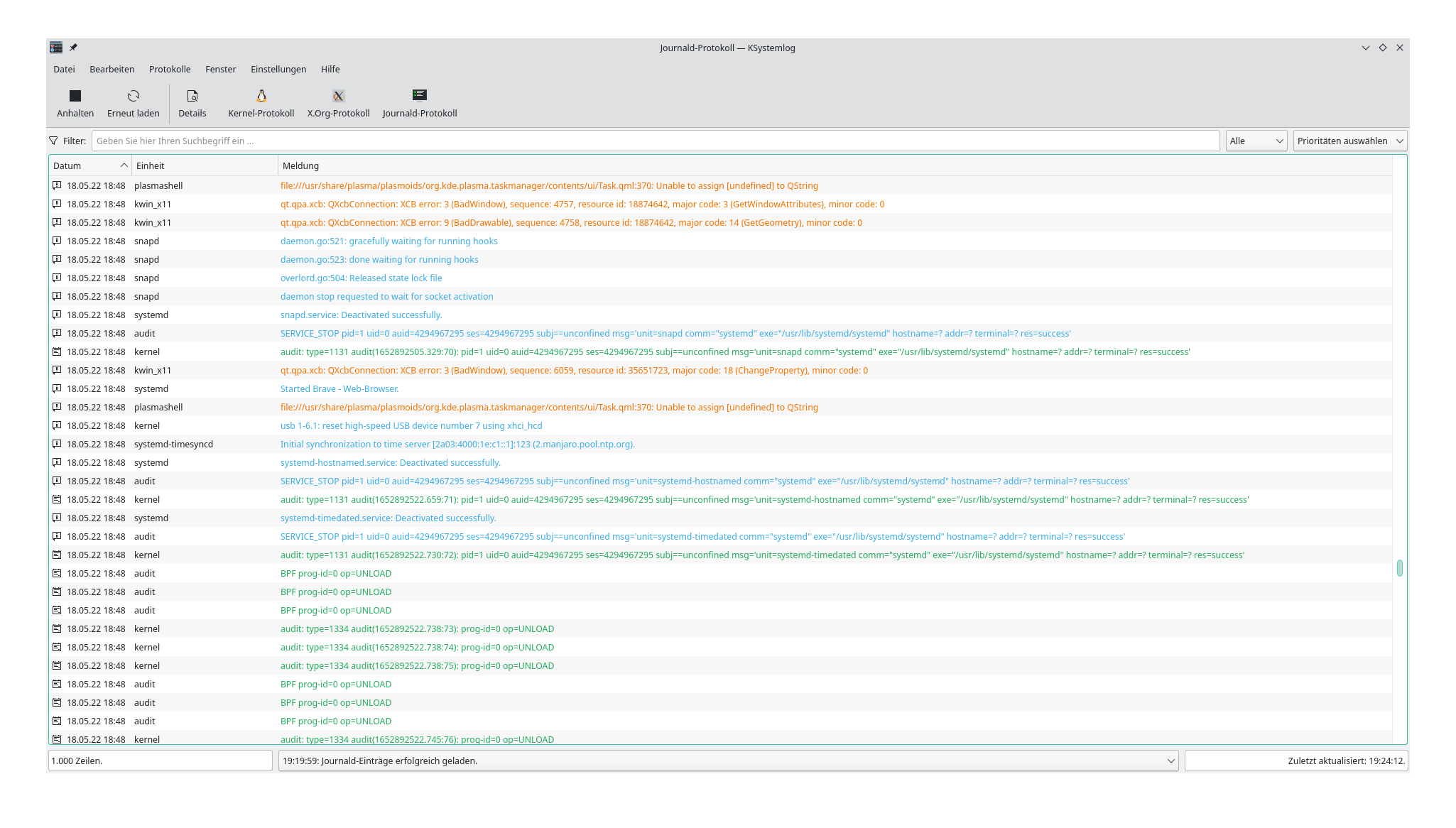1456x828 pixels.
Task: Click the Meldung column header
Action: [x=835, y=165]
